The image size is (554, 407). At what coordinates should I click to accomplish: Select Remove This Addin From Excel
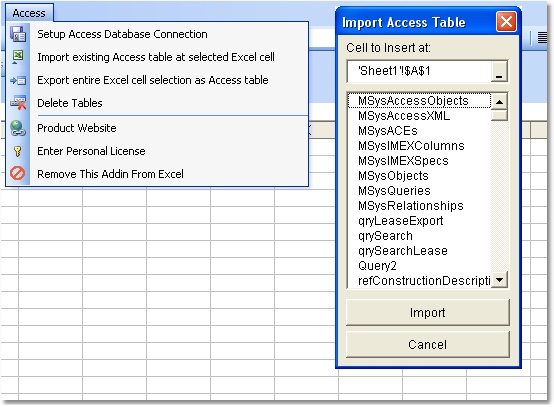pos(110,174)
